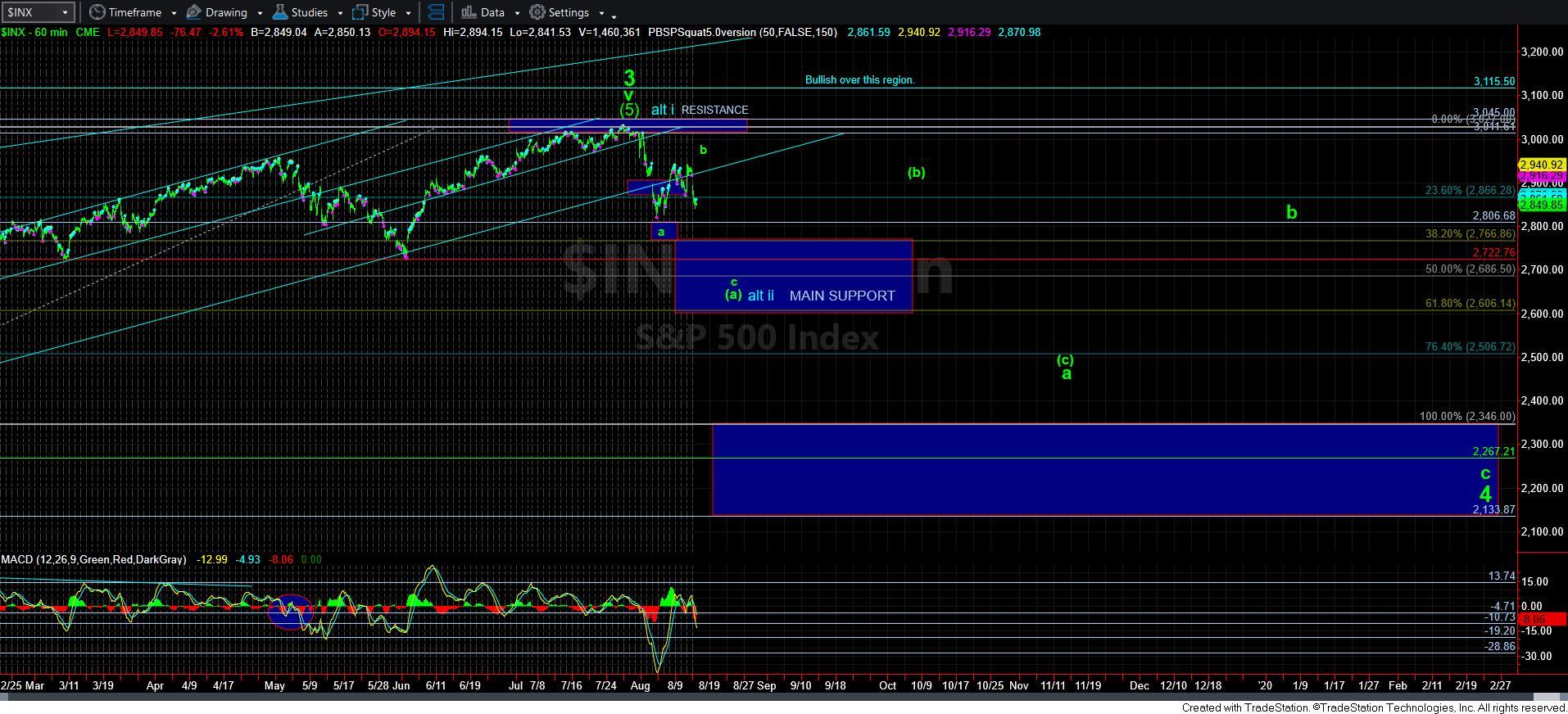The image size is (1568, 714).
Task: Select the green (c) wave label
Action: [x=1065, y=359]
